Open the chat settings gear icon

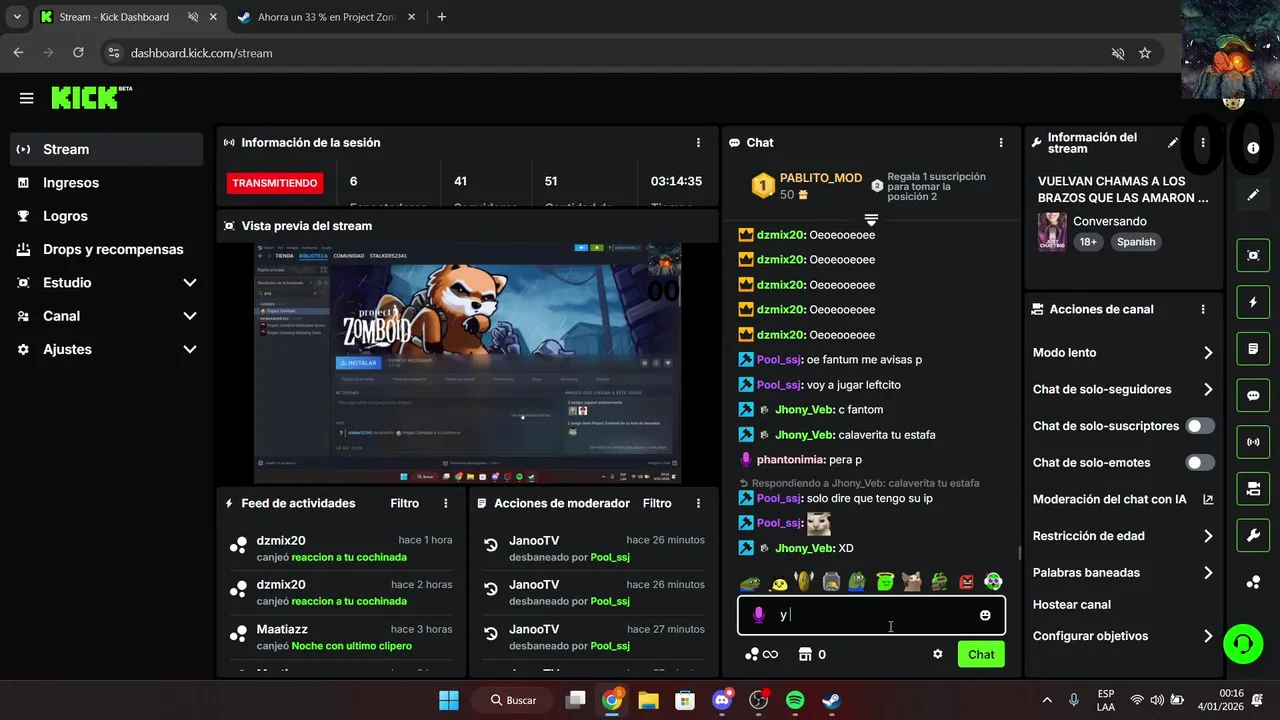938,654
